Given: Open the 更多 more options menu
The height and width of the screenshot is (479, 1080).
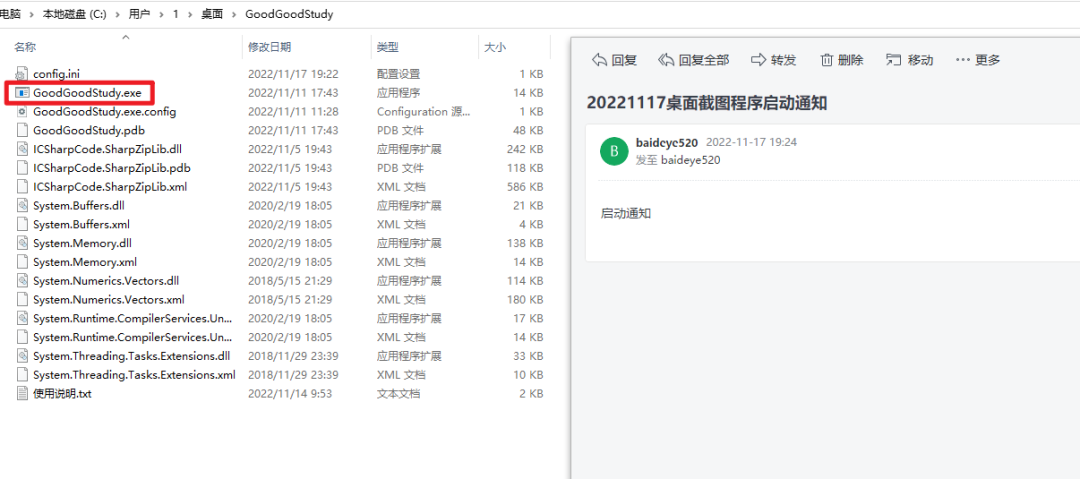Looking at the screenshot, I should point(978,60).
